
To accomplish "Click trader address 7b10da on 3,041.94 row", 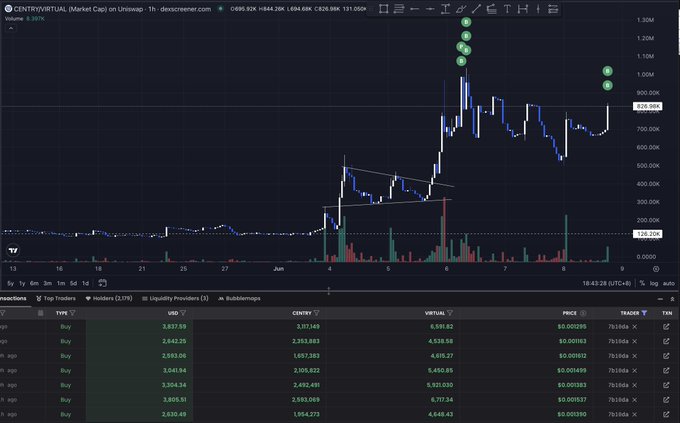I will pyautogui.click(x=618, y=371).
